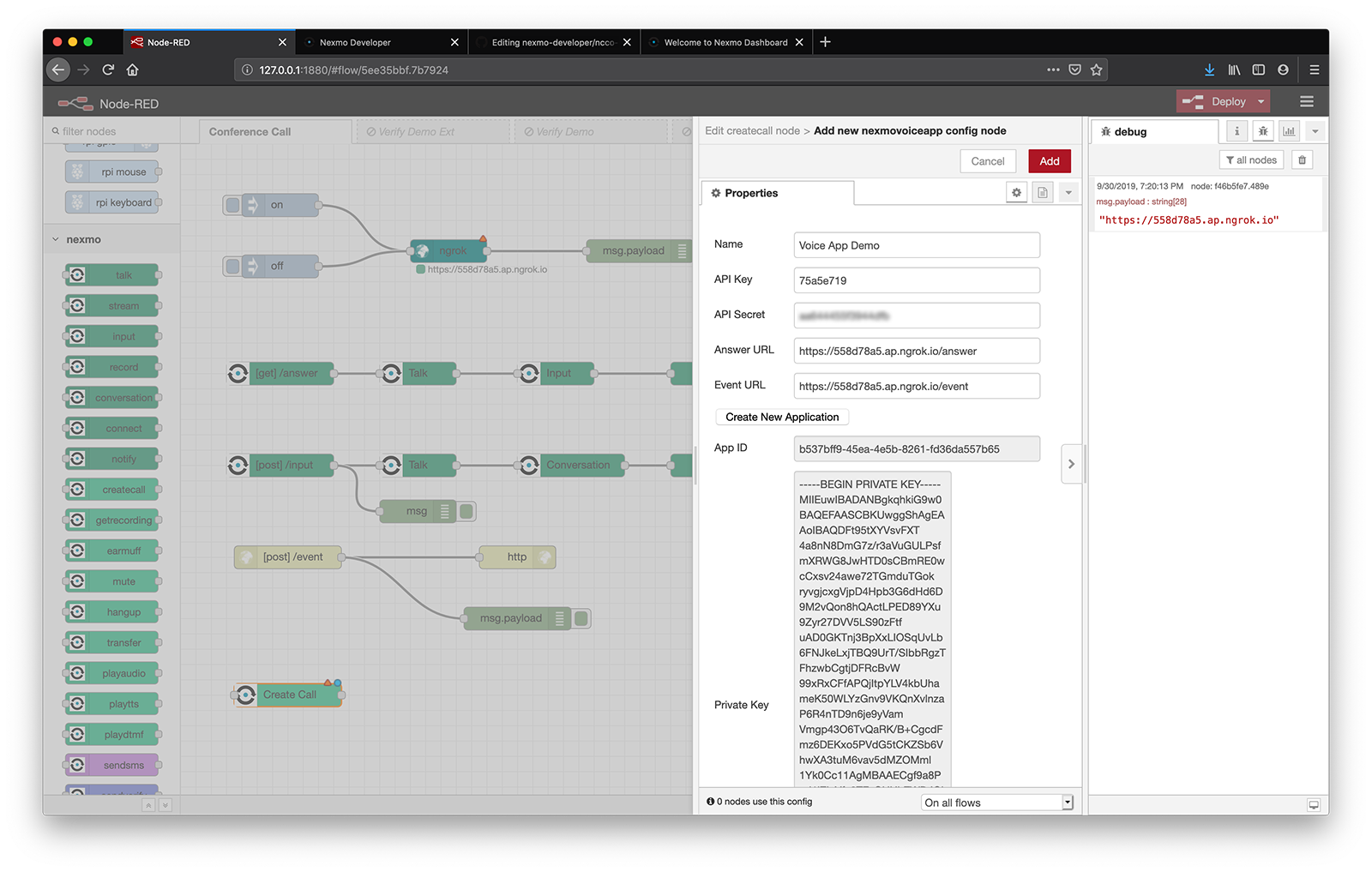Image resolution: width=1372 pixels, height=872 pixels.
Task: Open Firefox page actions ellipsis menu
Action: pos(1053,69)
